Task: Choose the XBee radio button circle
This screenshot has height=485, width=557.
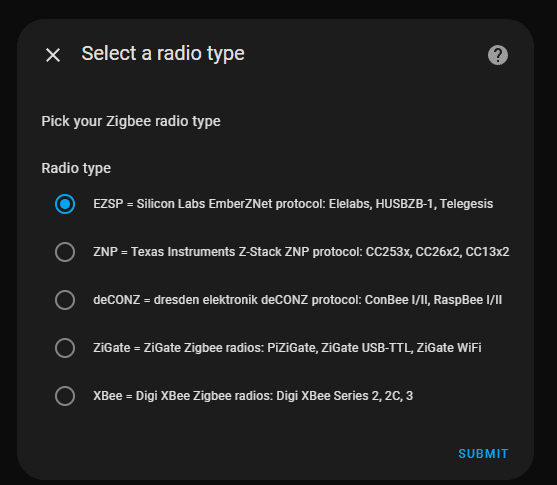Action: pos(65,396)
